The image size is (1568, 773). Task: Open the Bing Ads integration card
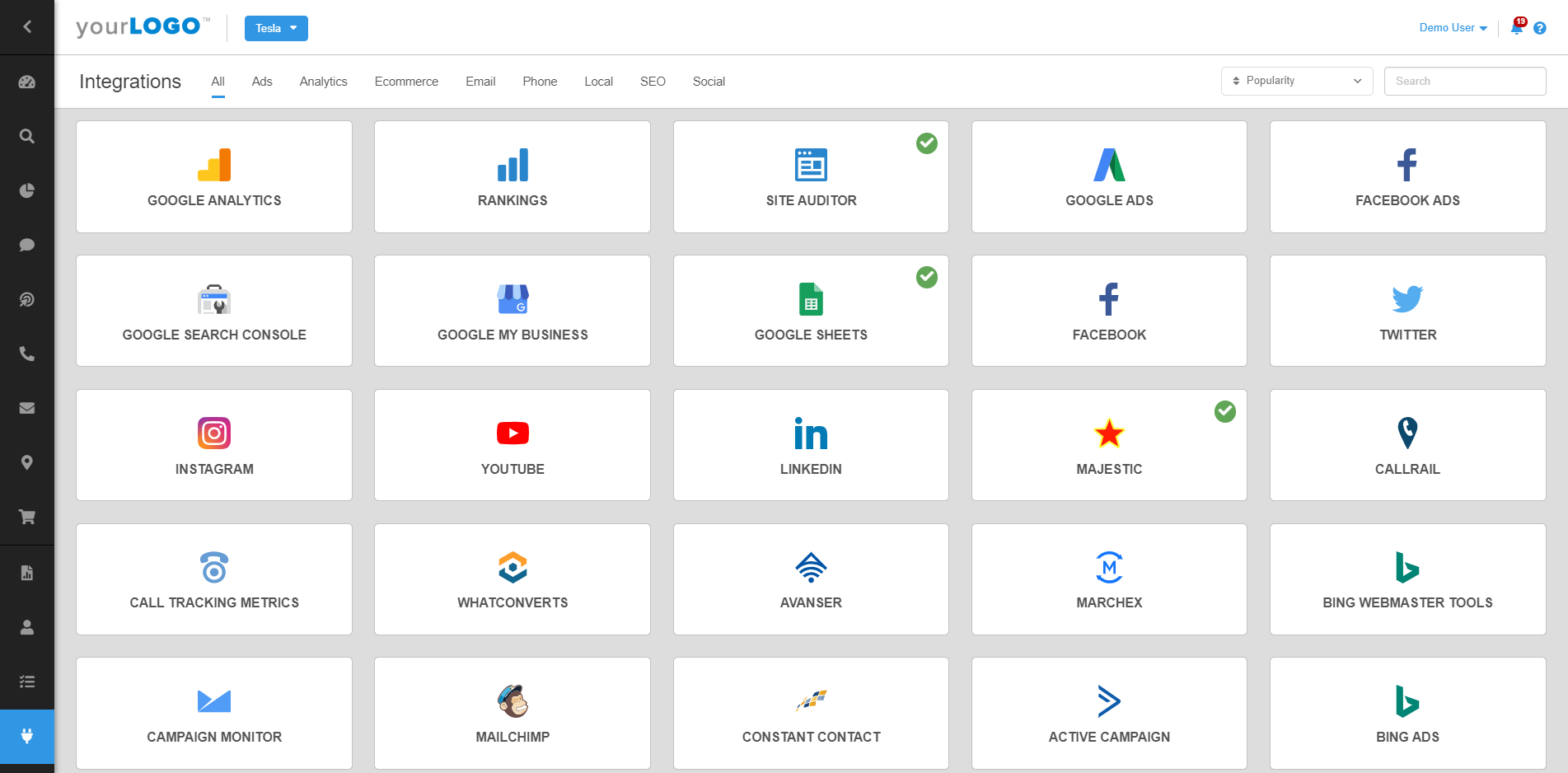(x=1407, y=714)
